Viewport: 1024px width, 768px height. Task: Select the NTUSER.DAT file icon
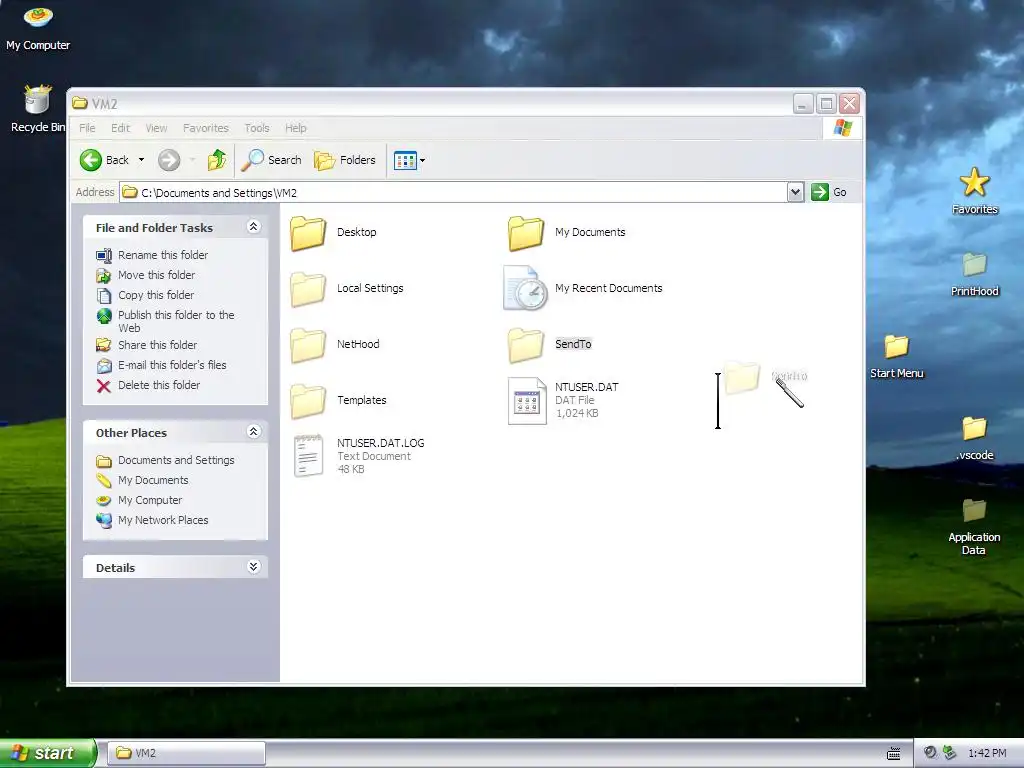click(527, 401)
